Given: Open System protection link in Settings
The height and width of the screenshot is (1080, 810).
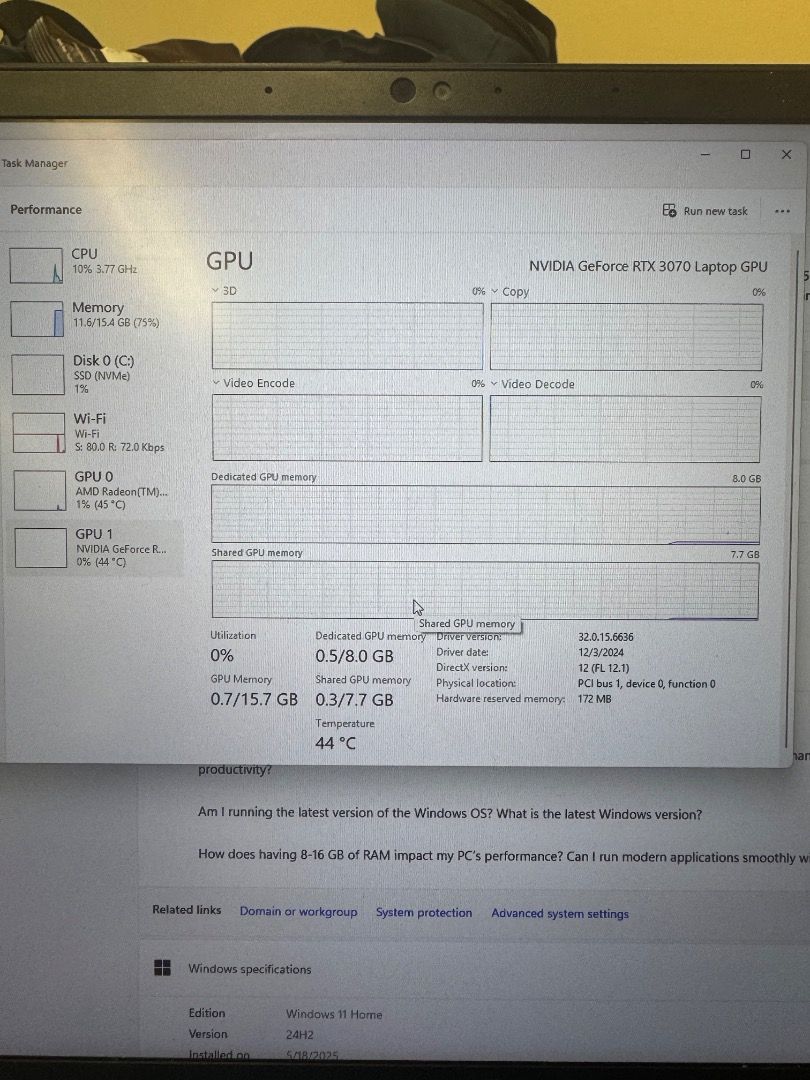Looking at the screenshot, I should 424,913.
